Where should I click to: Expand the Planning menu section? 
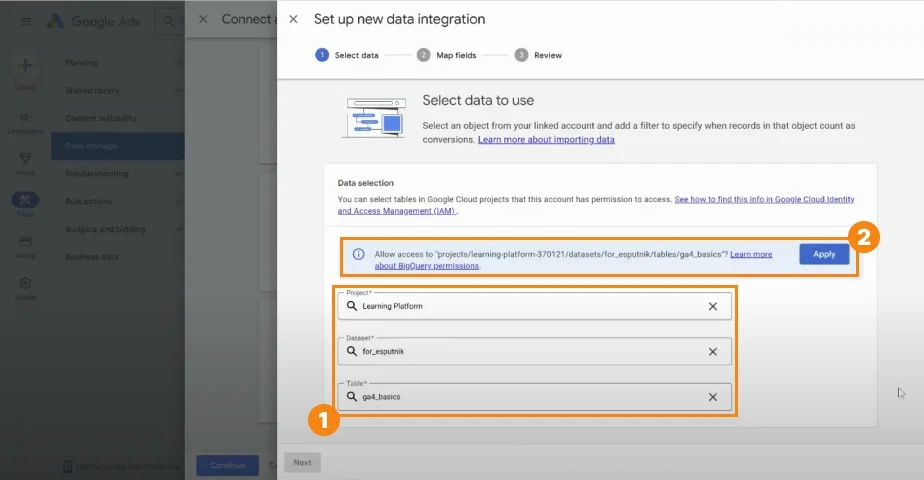pos(123,63)
